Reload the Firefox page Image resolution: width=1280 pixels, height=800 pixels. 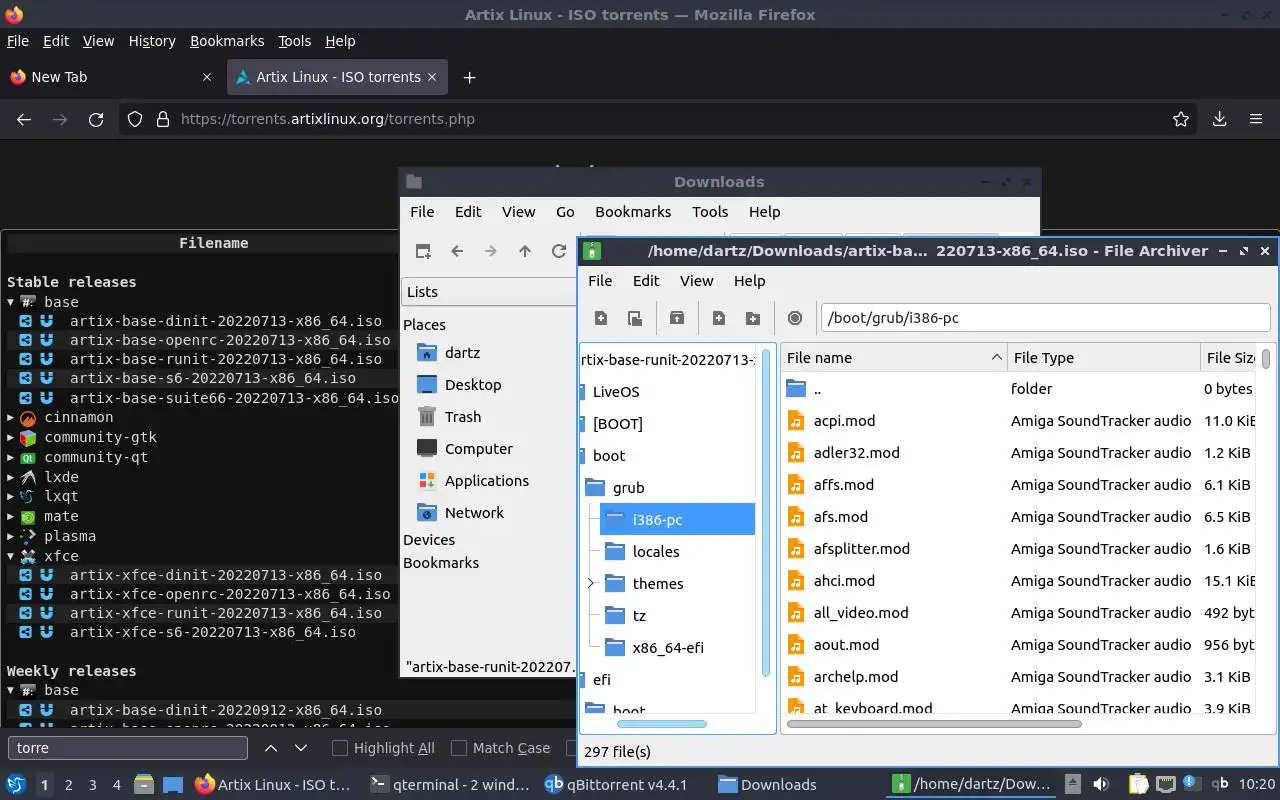96,119
